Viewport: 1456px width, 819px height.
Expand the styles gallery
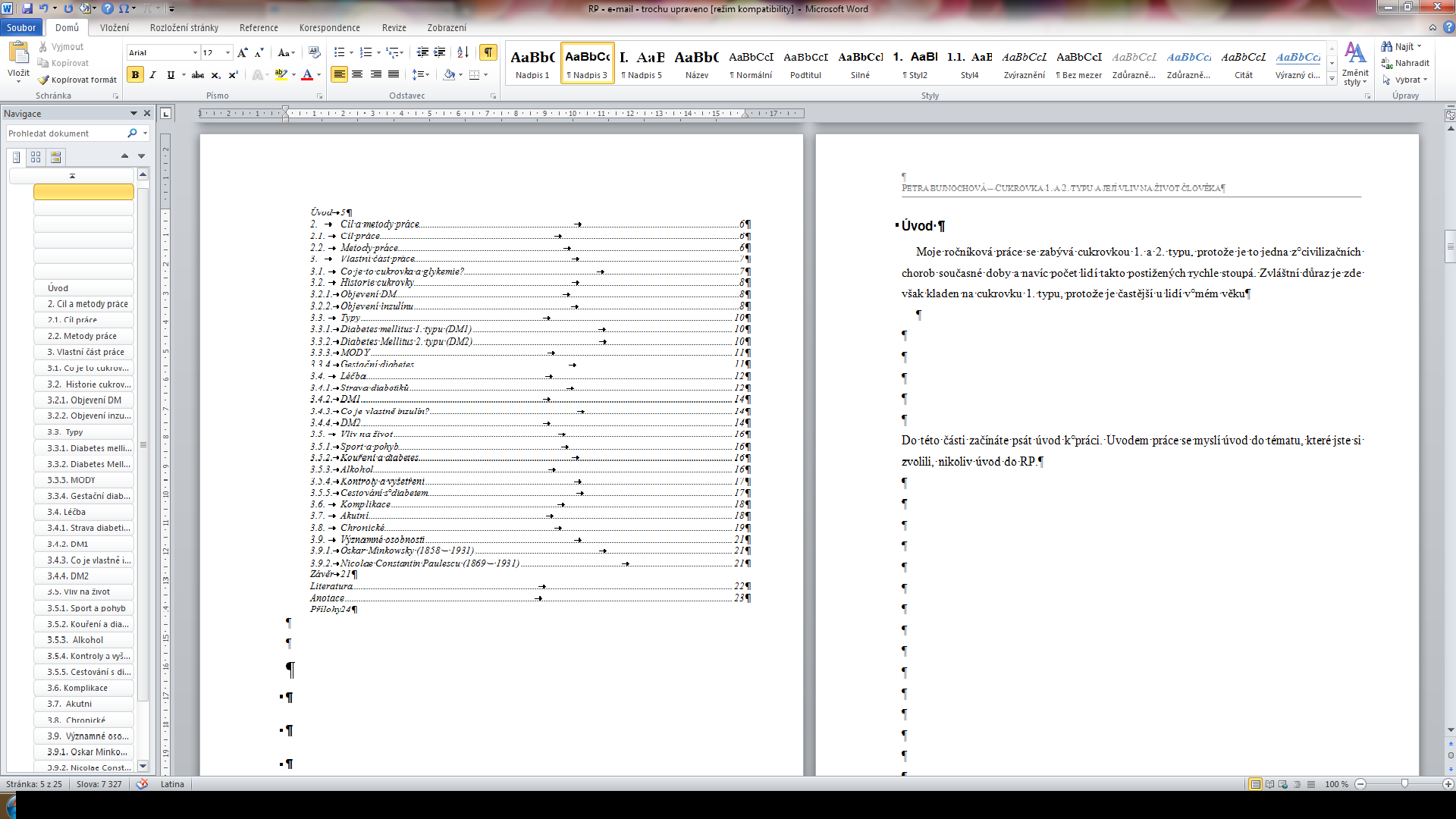click(x=1332, y=79)
